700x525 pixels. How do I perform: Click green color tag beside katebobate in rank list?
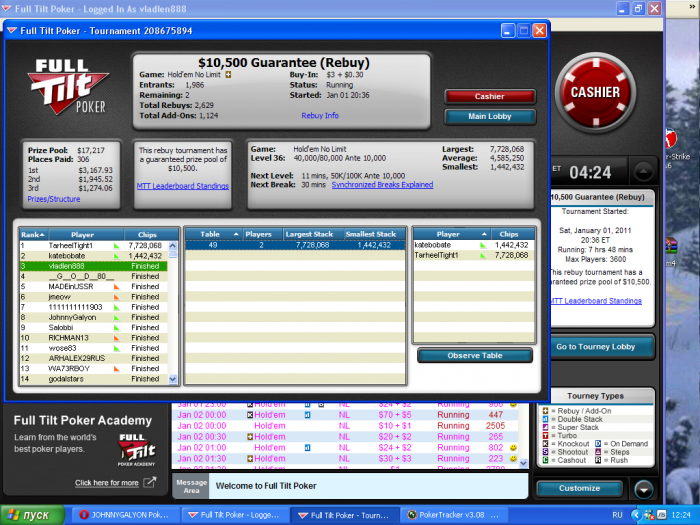click(x=117, y=256)
